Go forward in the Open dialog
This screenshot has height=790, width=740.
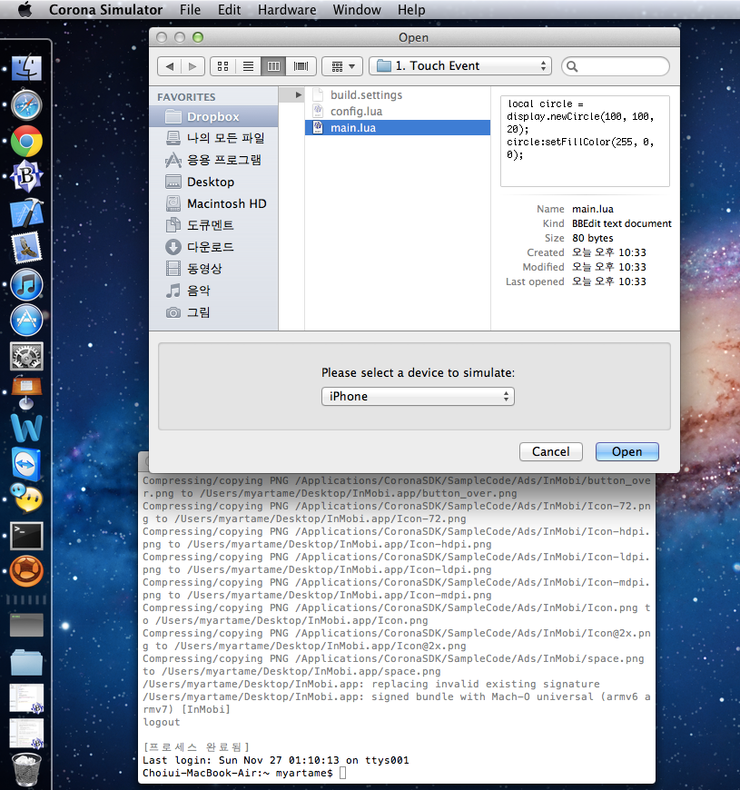point(192,67)
